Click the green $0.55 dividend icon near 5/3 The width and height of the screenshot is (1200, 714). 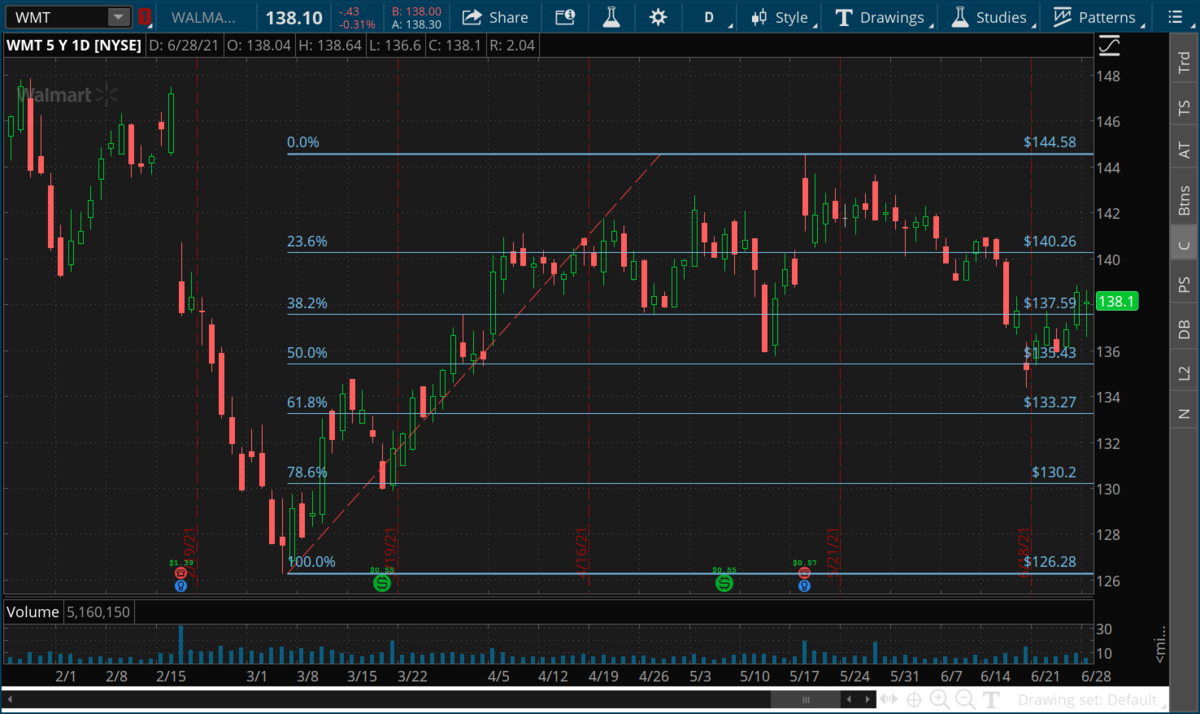pyautogui.click(x=723, y=582)
